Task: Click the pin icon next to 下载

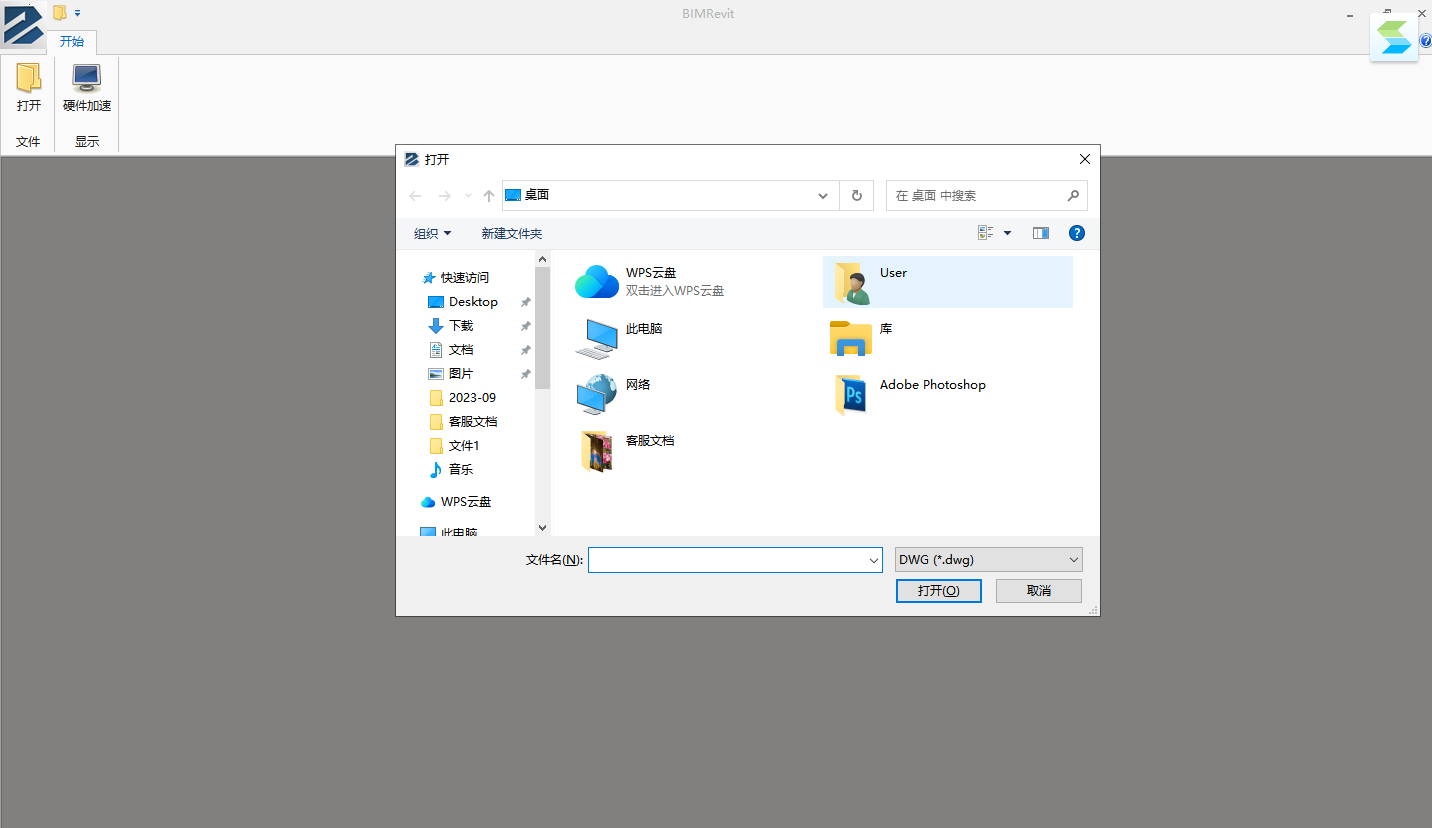Action: point(525,326)
